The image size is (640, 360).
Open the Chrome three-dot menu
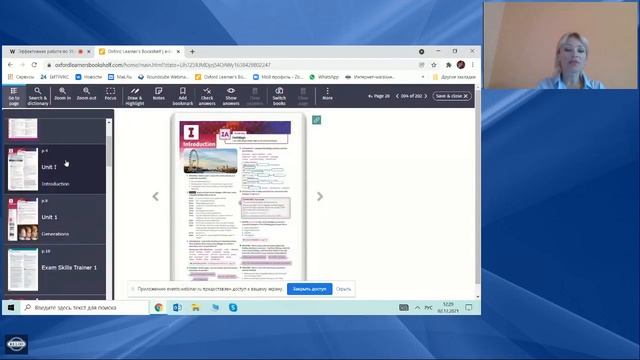point(473,65)
